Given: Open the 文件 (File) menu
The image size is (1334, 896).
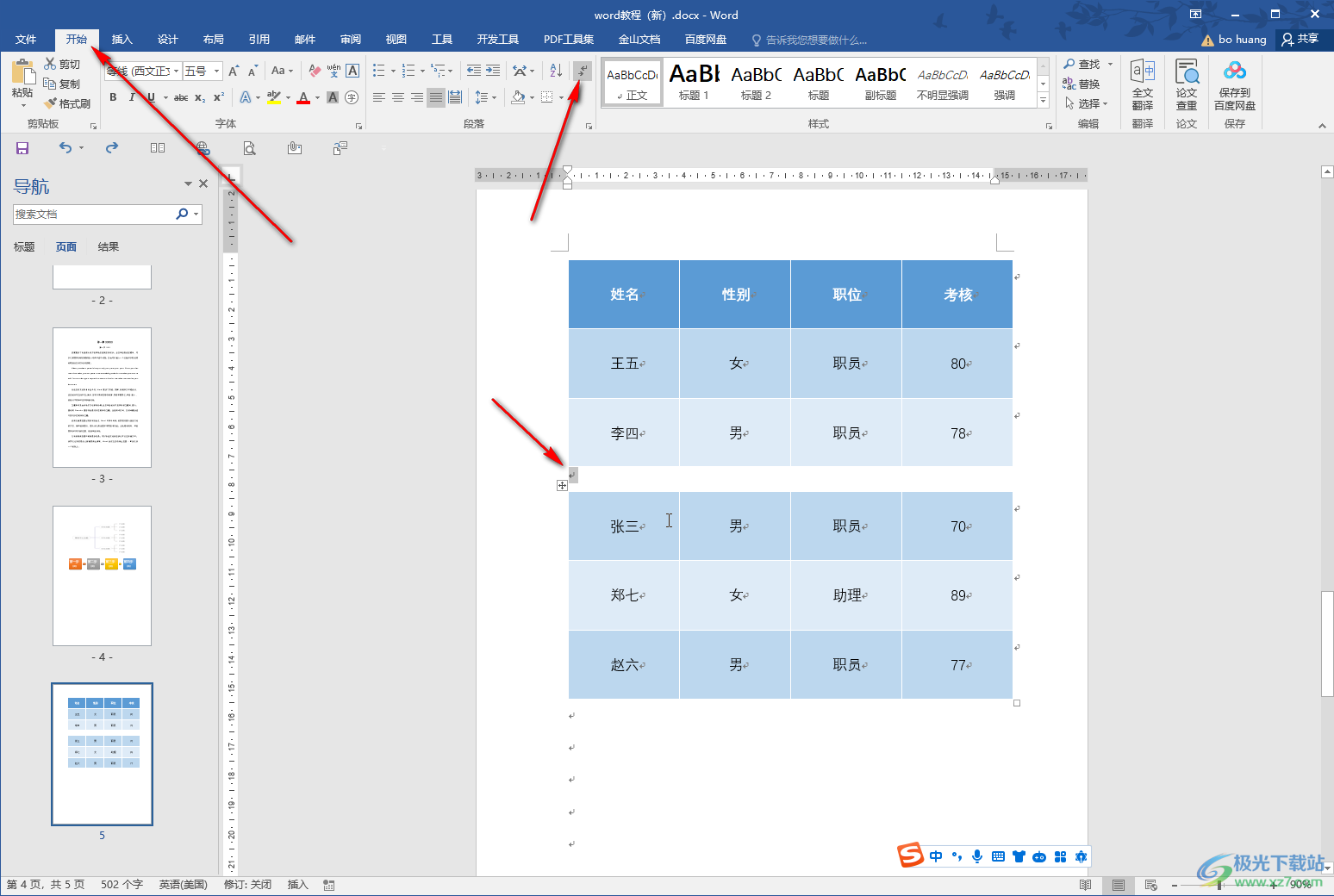Looking at the screenshot, I should (x=26, y=40).
